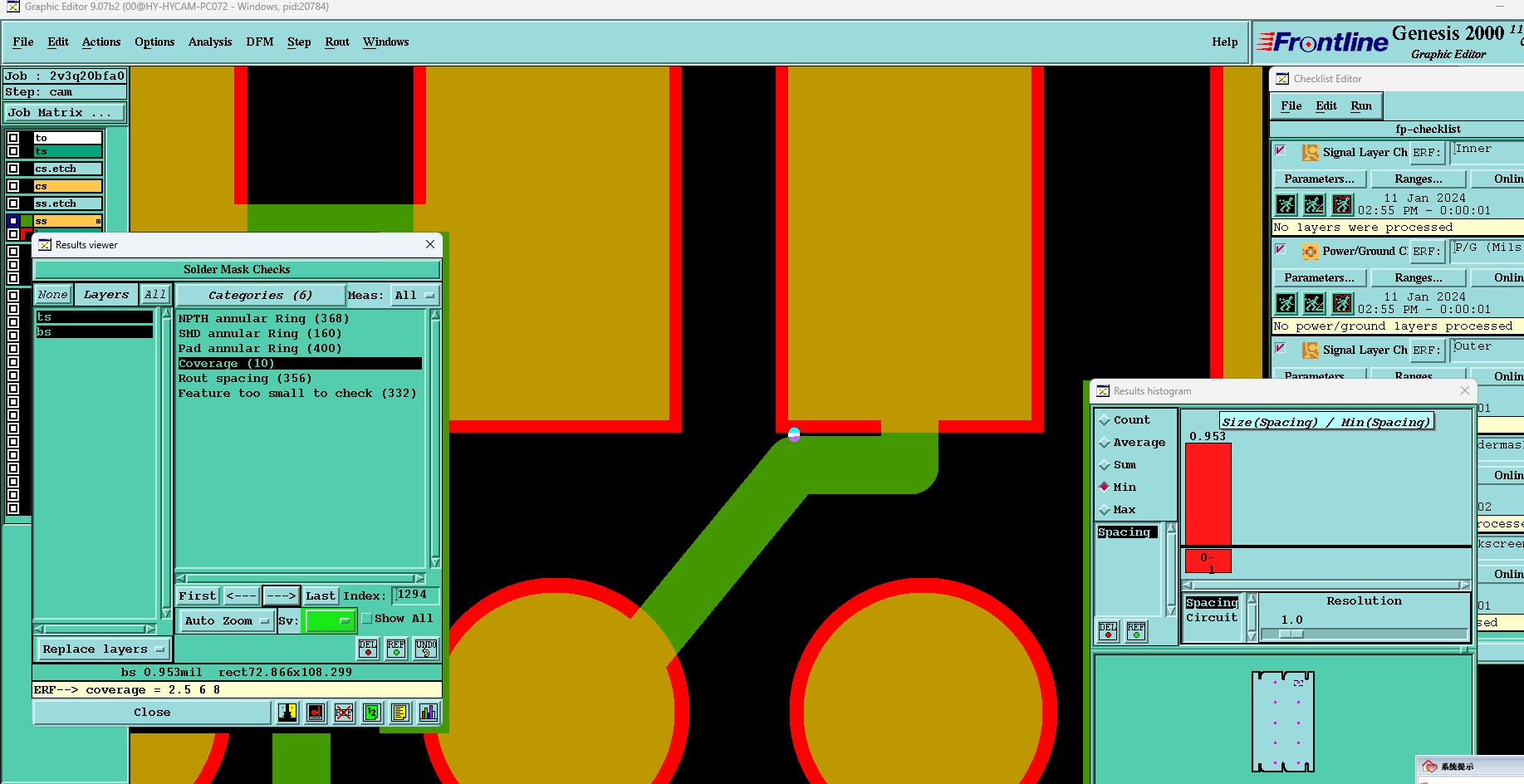The width and height of the screenshot is (1524, 784).
Task: Click red-bordered run icon under Power/Ground check
Action: [x=1342, y=303]
